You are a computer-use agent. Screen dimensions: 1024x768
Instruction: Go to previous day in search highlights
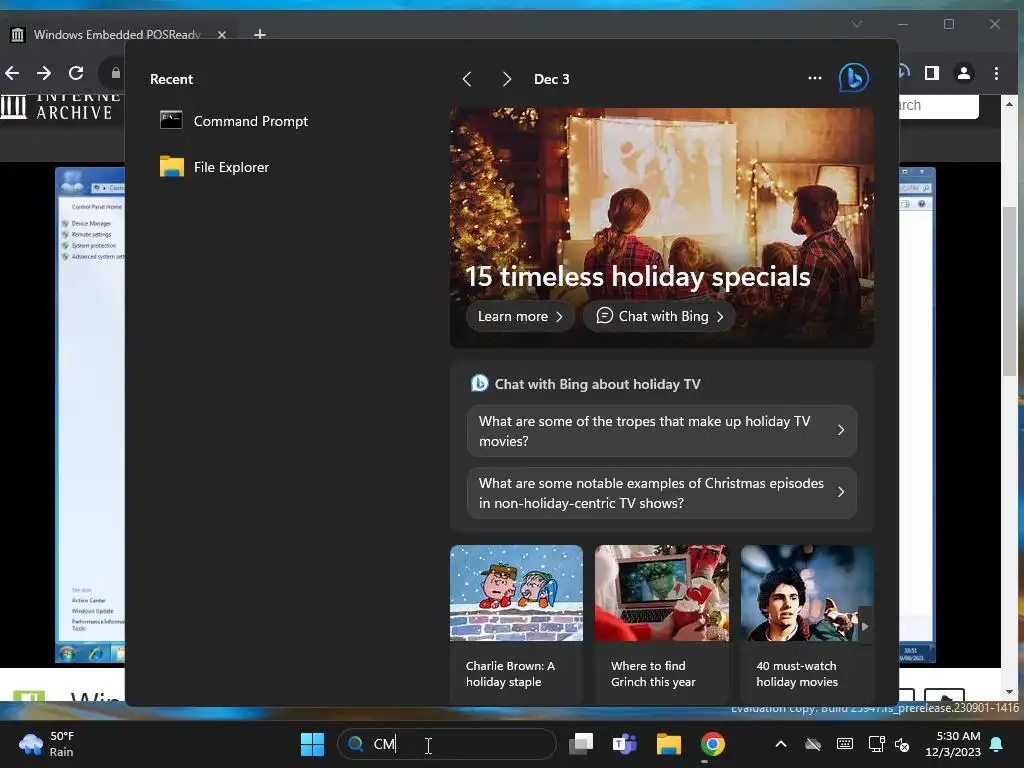tap(467, 79)
